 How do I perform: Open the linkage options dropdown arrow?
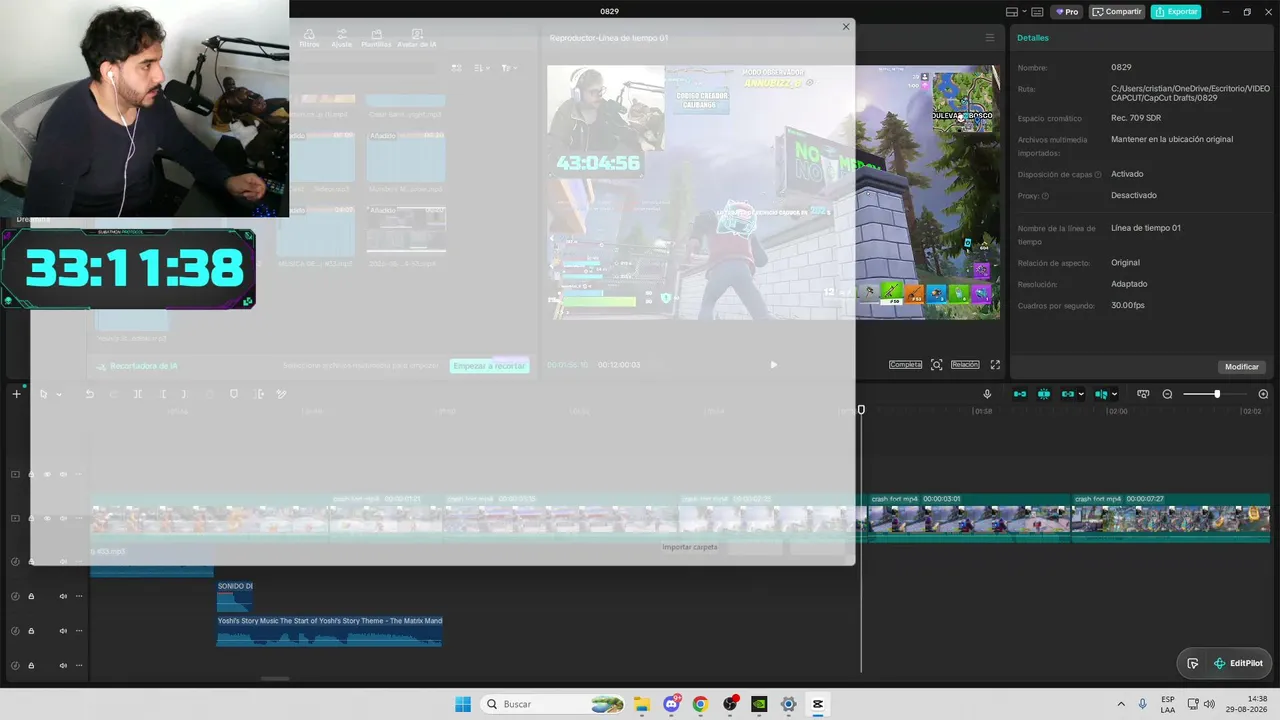1081,394
